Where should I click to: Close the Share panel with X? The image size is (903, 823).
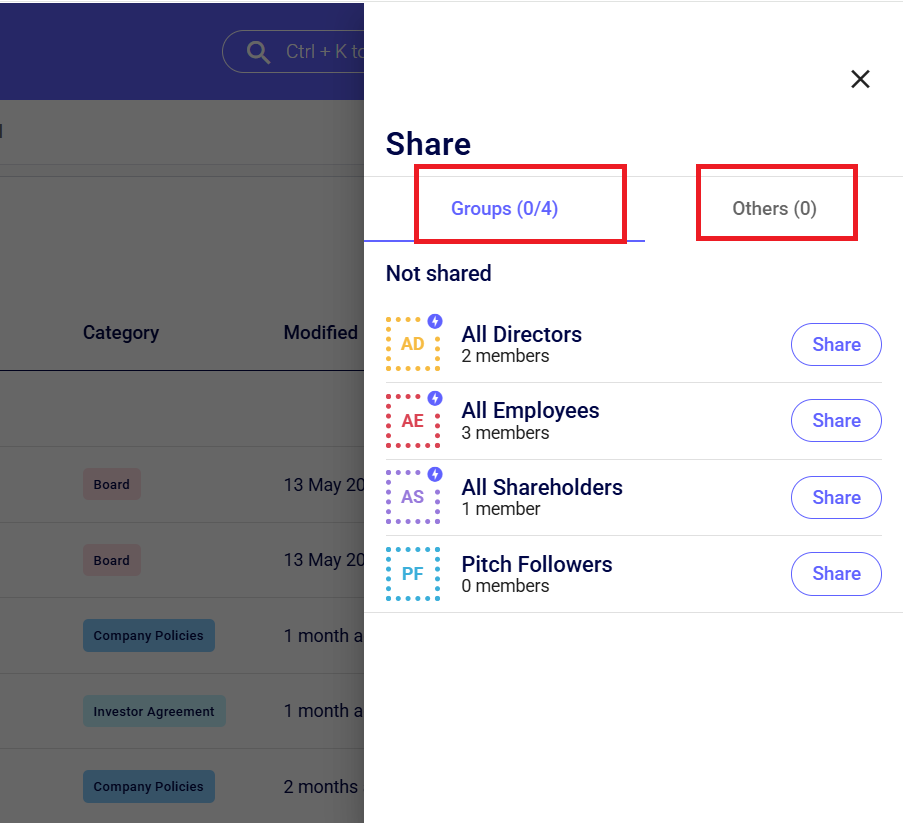(860, 79)
